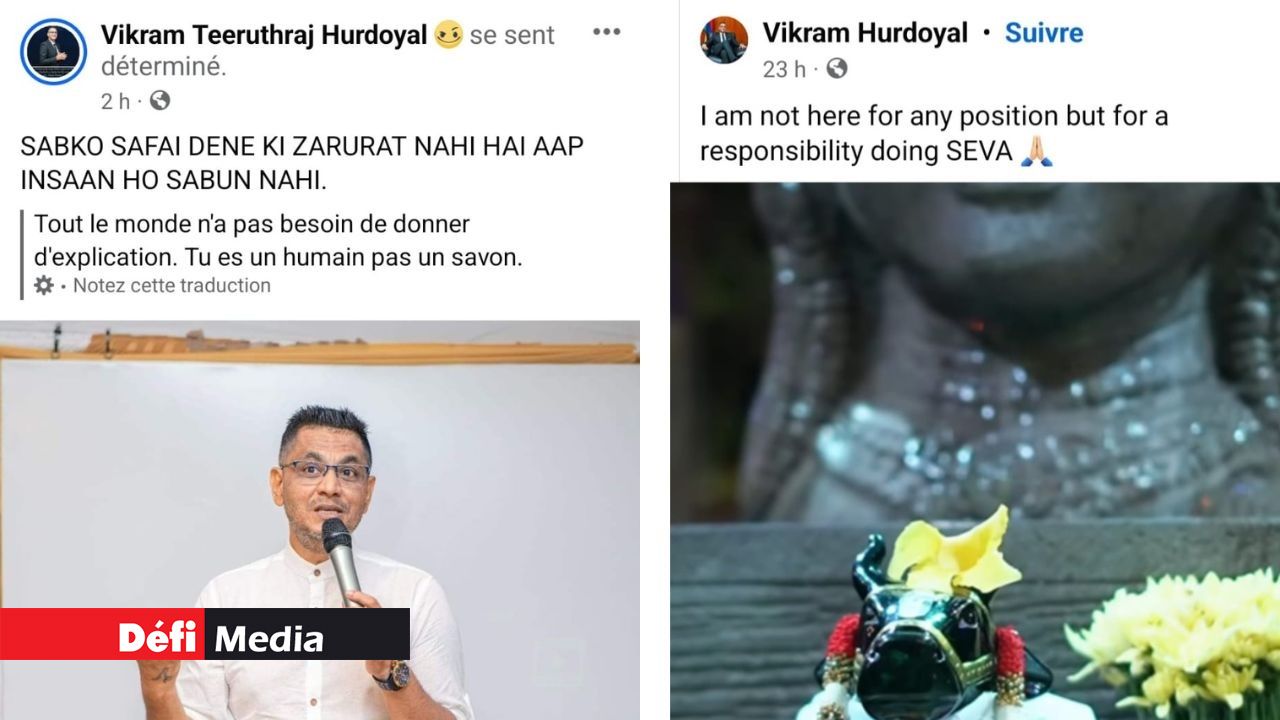Click the 'I am not here' post text
The height and width of the screenshot is (720, 1280).
(934, 134)
